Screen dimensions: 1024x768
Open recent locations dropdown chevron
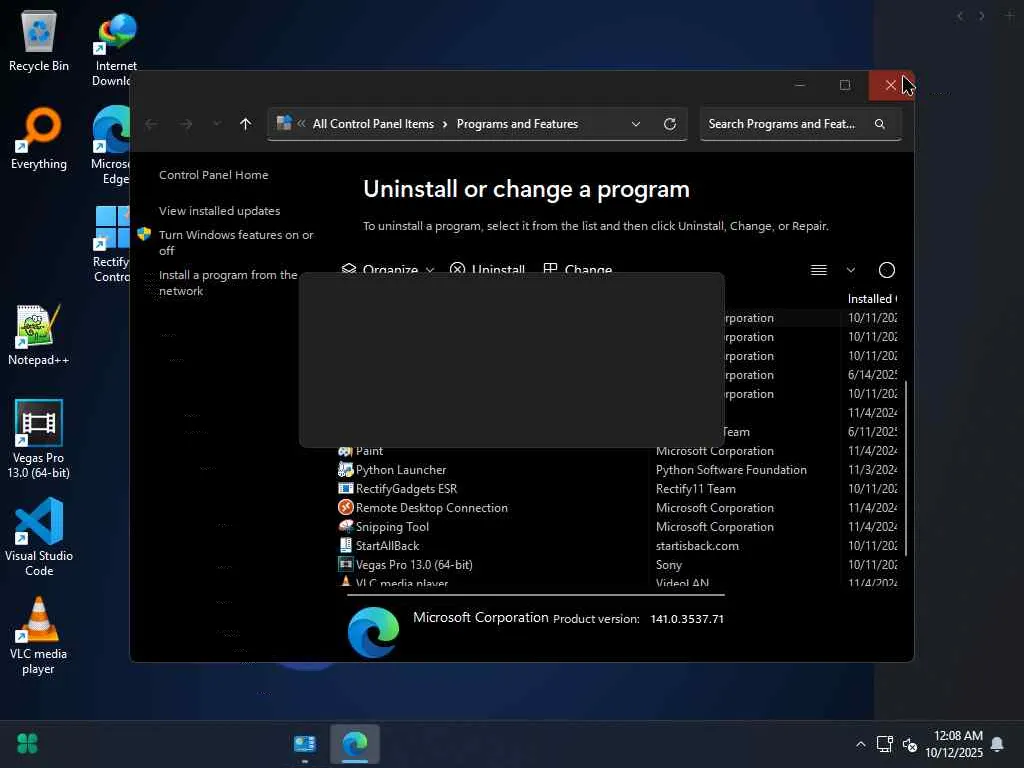tap(217, 124)
